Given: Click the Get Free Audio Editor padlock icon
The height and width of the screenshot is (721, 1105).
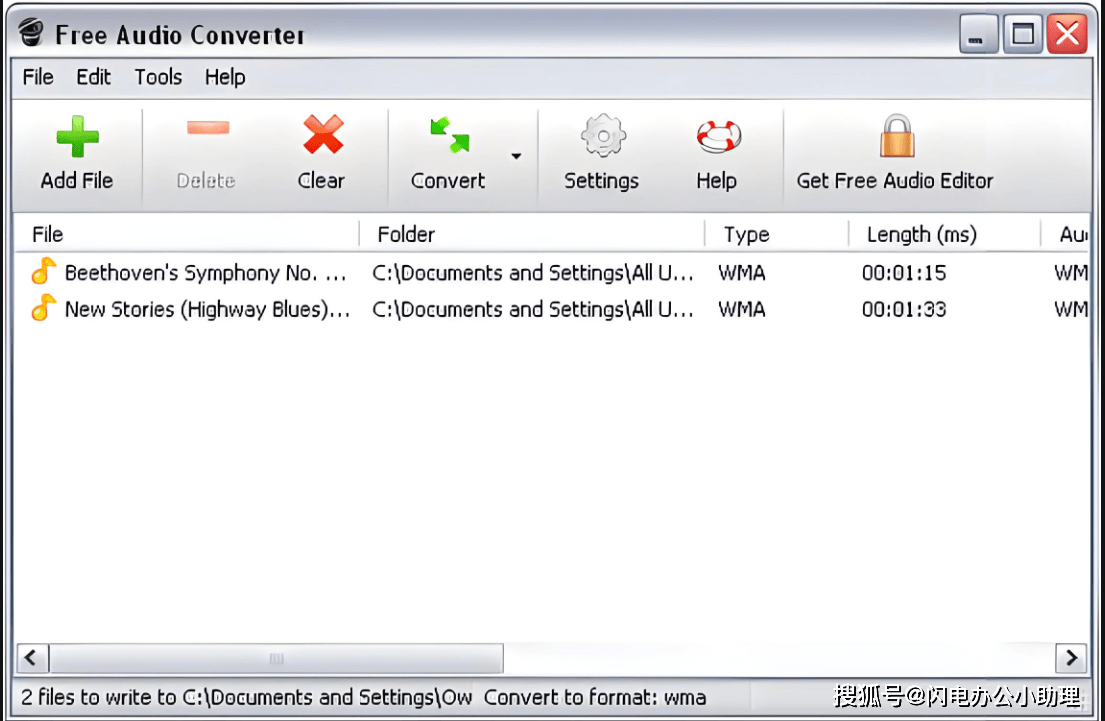Looking at the screenshot, I should point(897,135).
